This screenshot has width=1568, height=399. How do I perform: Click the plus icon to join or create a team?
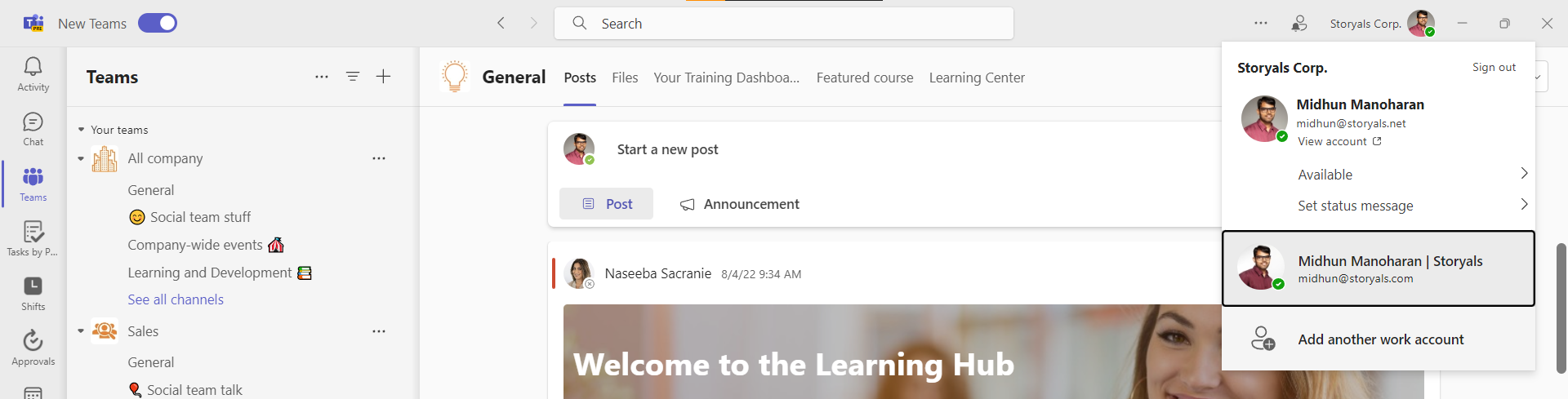[383, 77]
